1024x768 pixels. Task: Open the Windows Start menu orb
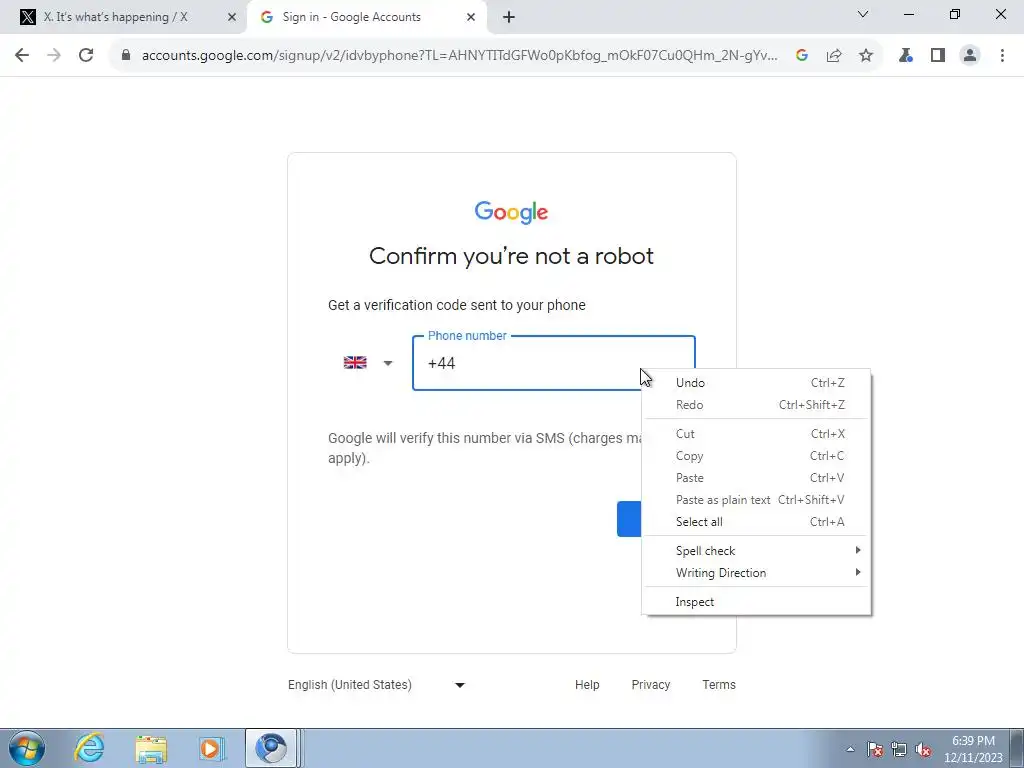click(x=27, y=748)
